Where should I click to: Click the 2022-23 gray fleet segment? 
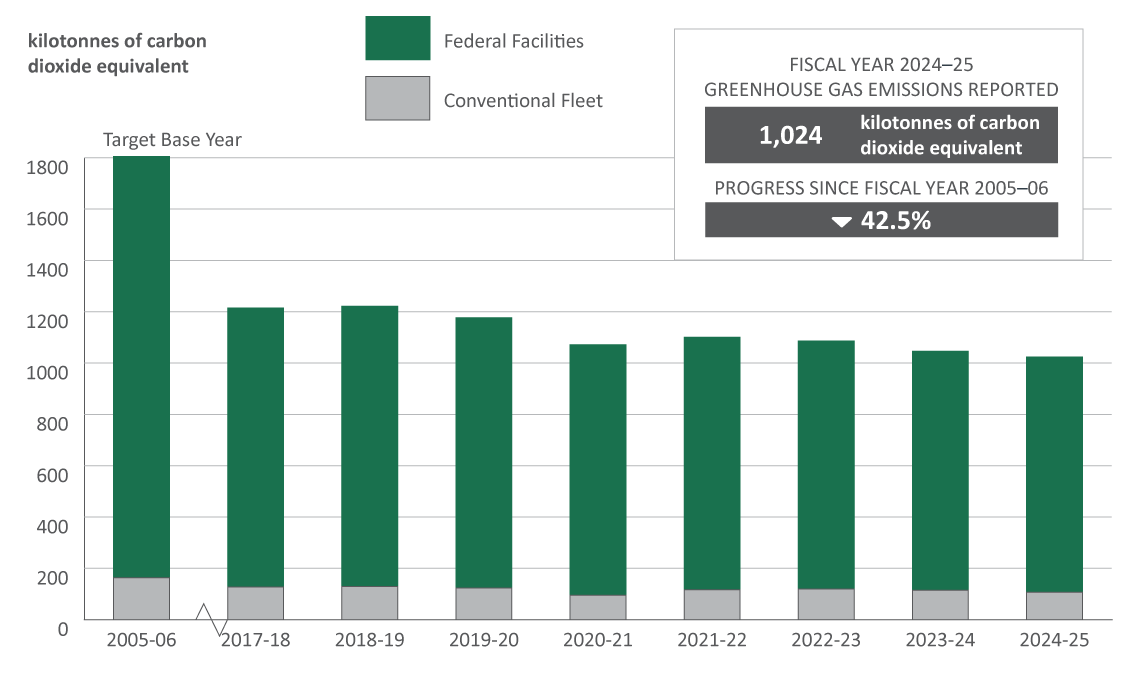point(826,604)
